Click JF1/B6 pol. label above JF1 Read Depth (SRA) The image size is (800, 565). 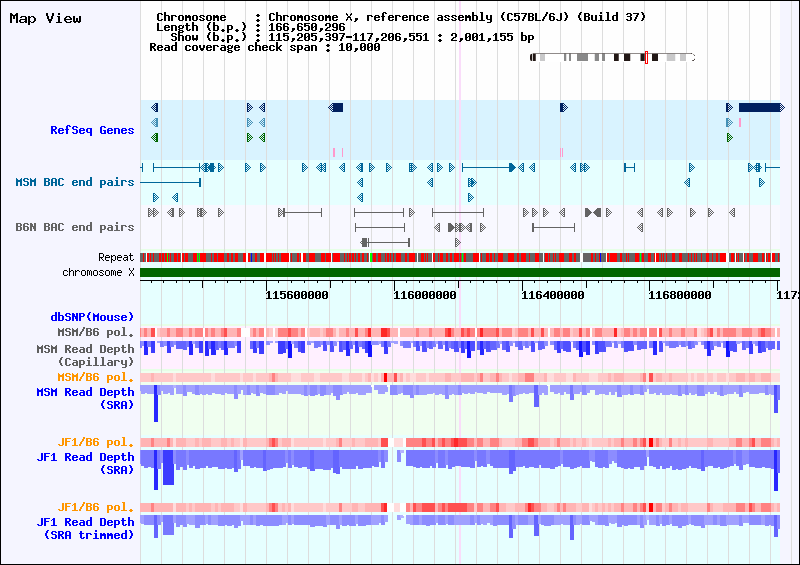[95, 443]
